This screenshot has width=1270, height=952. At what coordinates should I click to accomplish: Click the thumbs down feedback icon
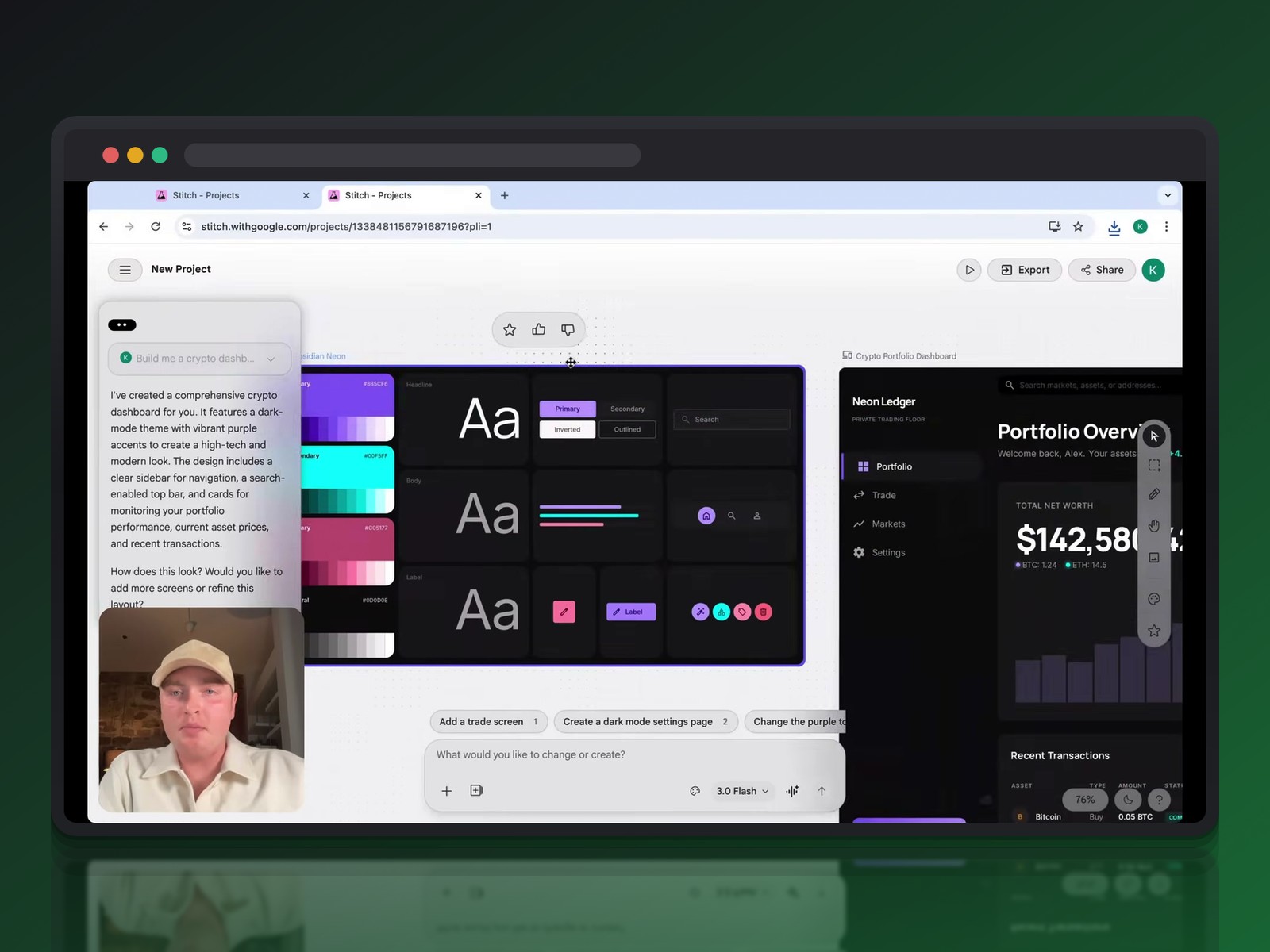coord(568,329)
